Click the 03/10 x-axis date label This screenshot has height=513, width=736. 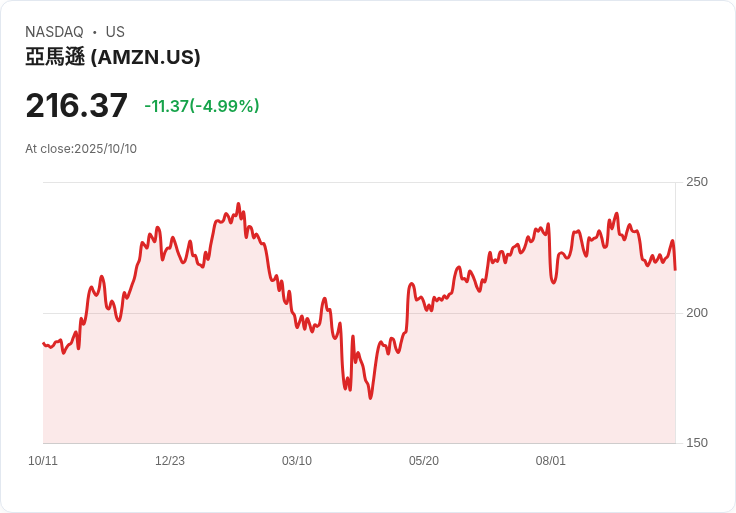click(297, 461)
